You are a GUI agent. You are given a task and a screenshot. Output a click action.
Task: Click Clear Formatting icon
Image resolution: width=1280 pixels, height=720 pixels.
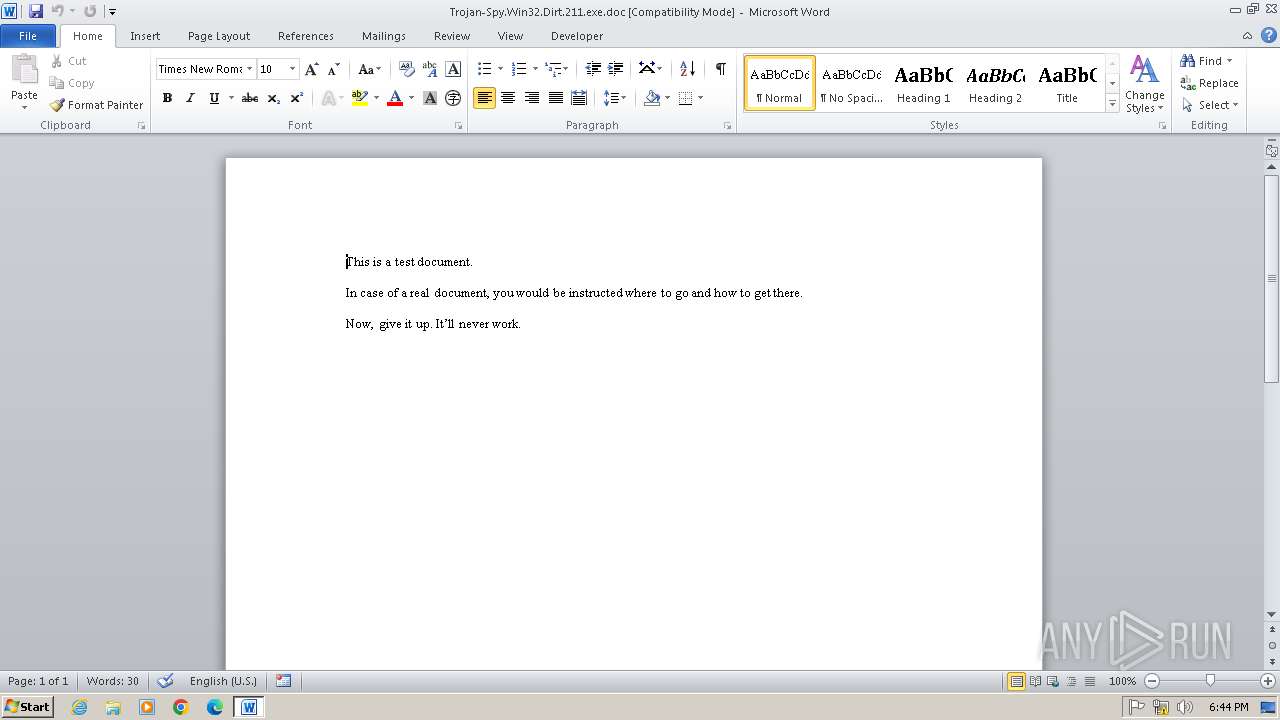(x=407, y=69)
